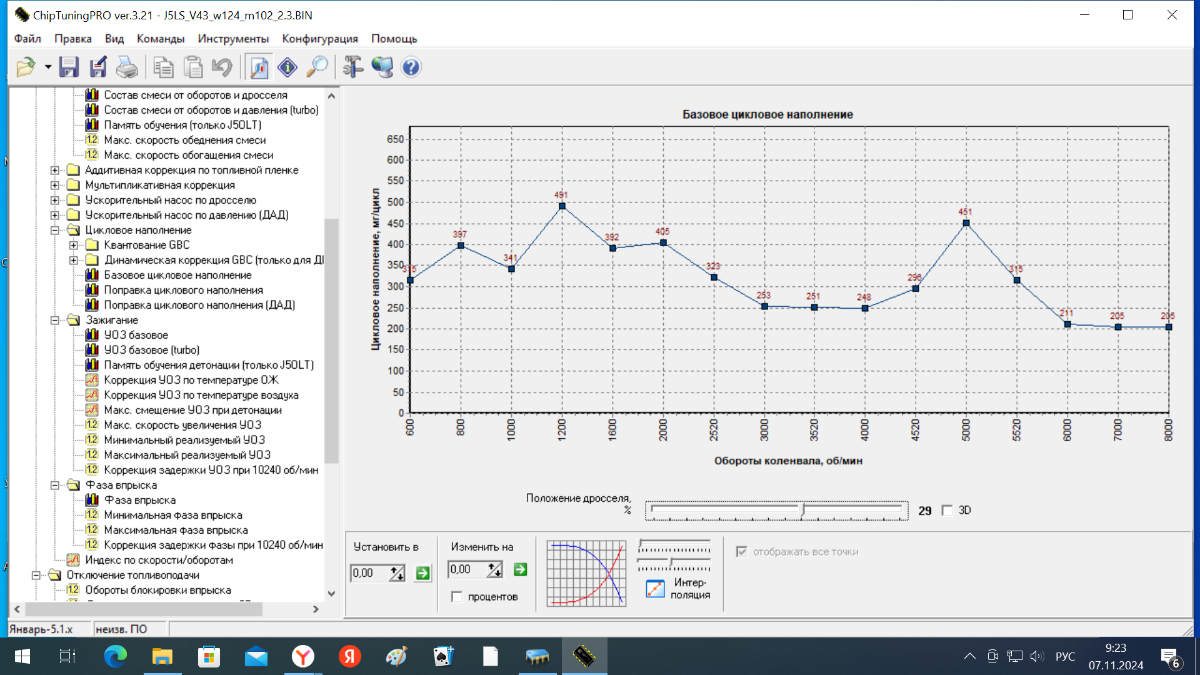Click the printer icon in toolbar
Viewport: 1200px width, 675px height.
click(126, 67)
